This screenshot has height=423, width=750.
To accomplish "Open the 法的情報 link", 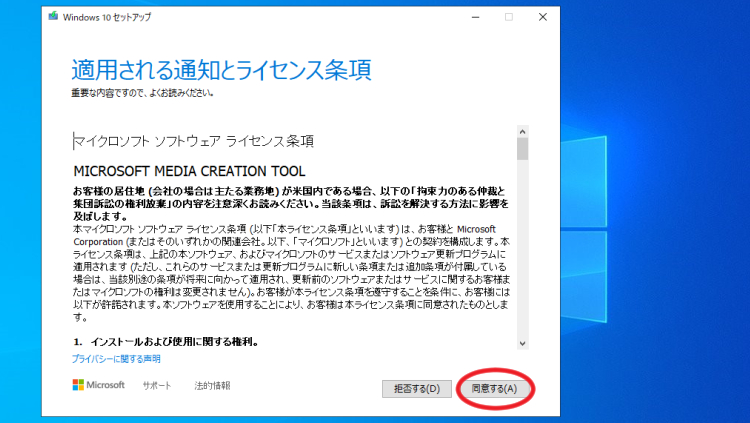I will click(212, 385).
